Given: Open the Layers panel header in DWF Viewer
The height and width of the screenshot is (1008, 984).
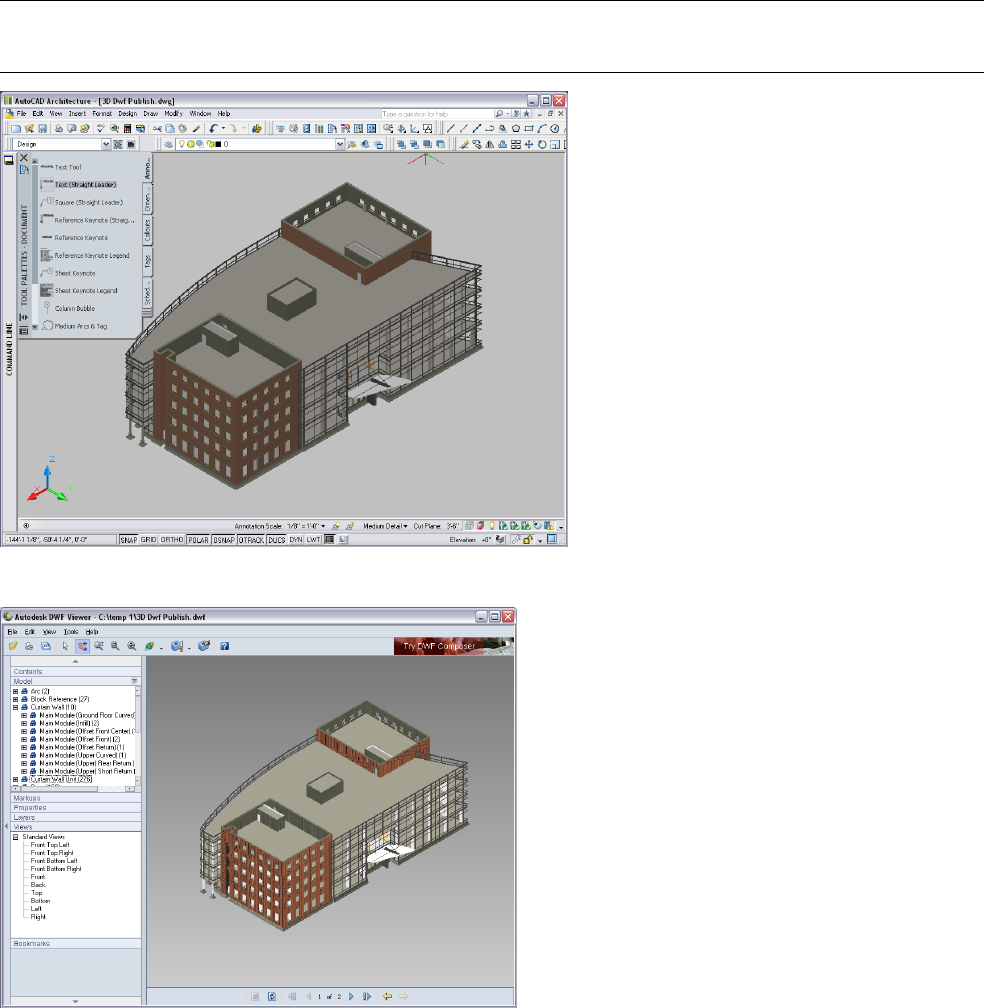Looking at the screenshot, I should click(x=76, y=817).
